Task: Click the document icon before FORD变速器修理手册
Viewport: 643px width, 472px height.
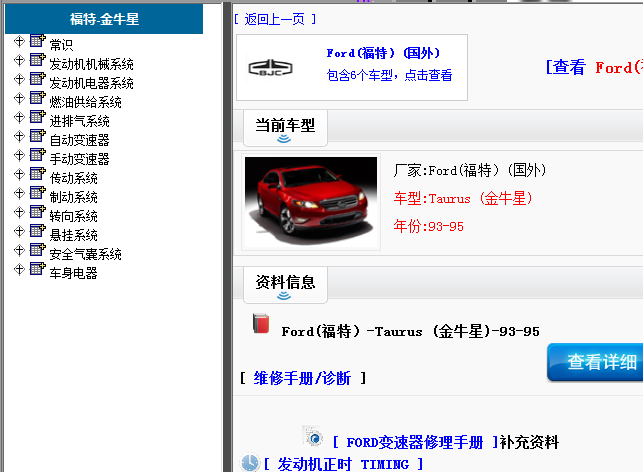Action: click(x=312, y=436)
